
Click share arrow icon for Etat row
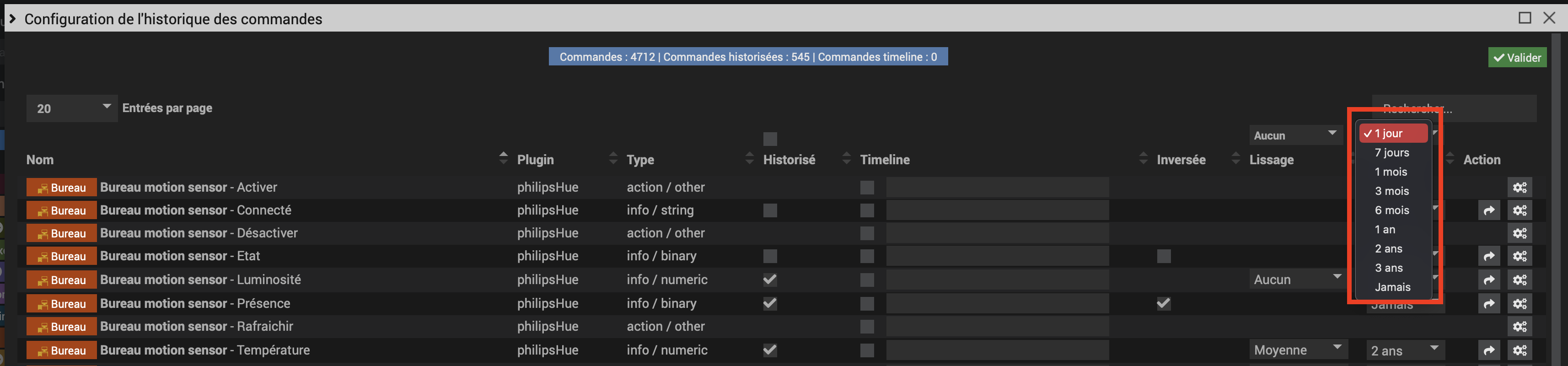coord(1489,256)
